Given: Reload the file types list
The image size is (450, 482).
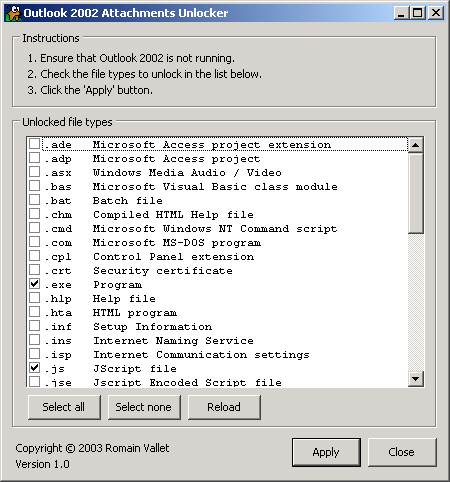Looking at the screenshot, I should click(224, 407).
